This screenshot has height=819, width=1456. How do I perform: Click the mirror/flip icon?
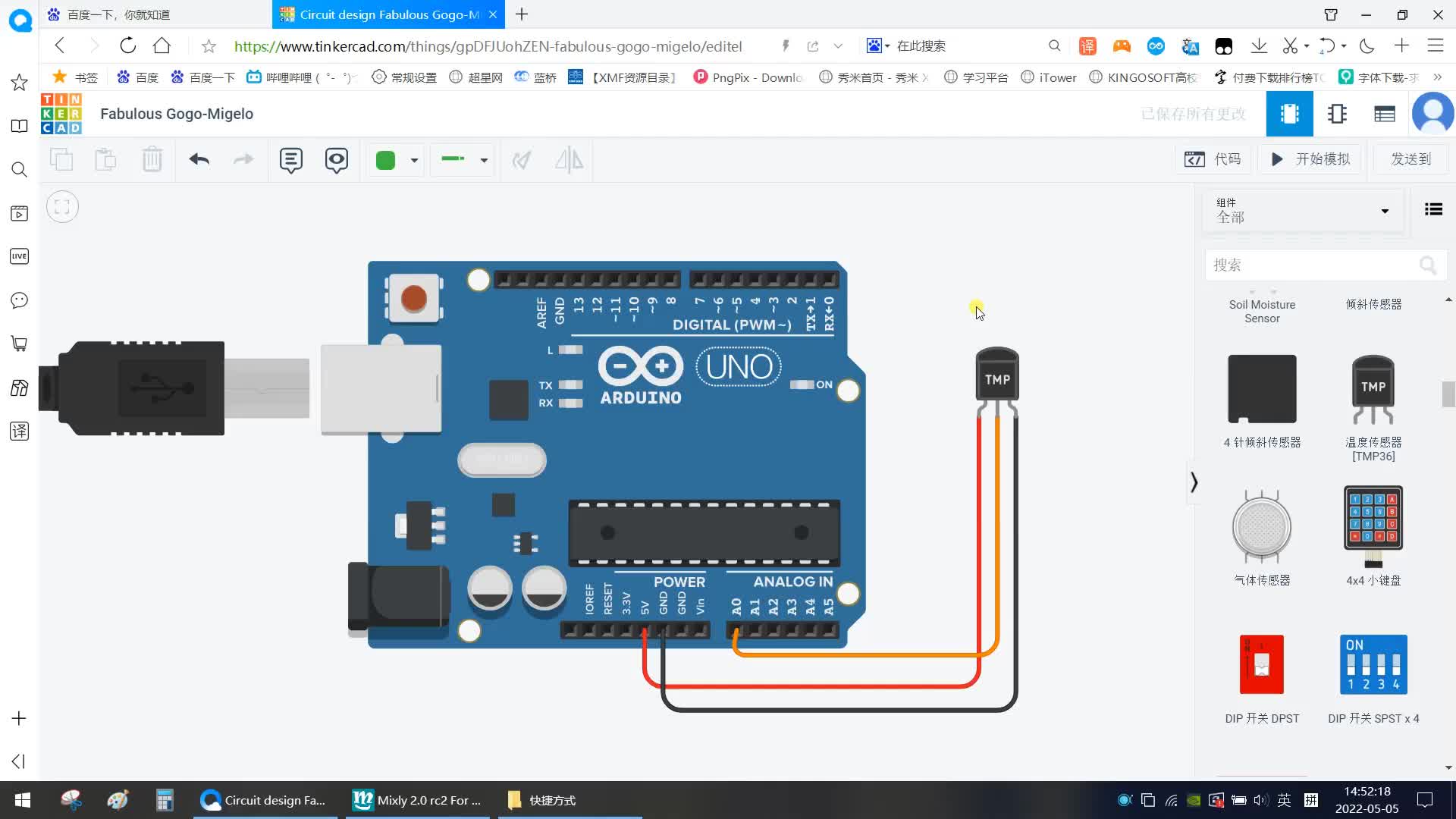tap(569, 160)
